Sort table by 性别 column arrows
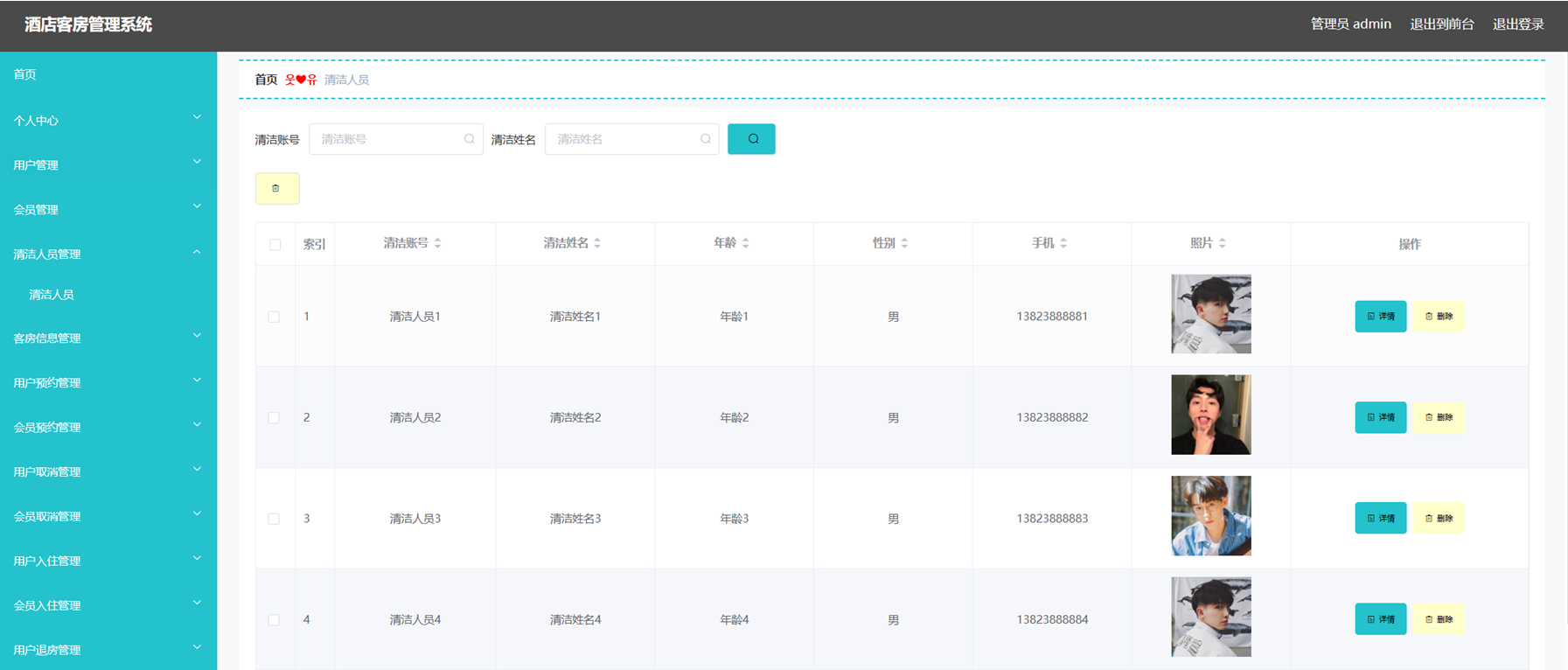The width and height of the screenshot is (1568, 670). 904,243
